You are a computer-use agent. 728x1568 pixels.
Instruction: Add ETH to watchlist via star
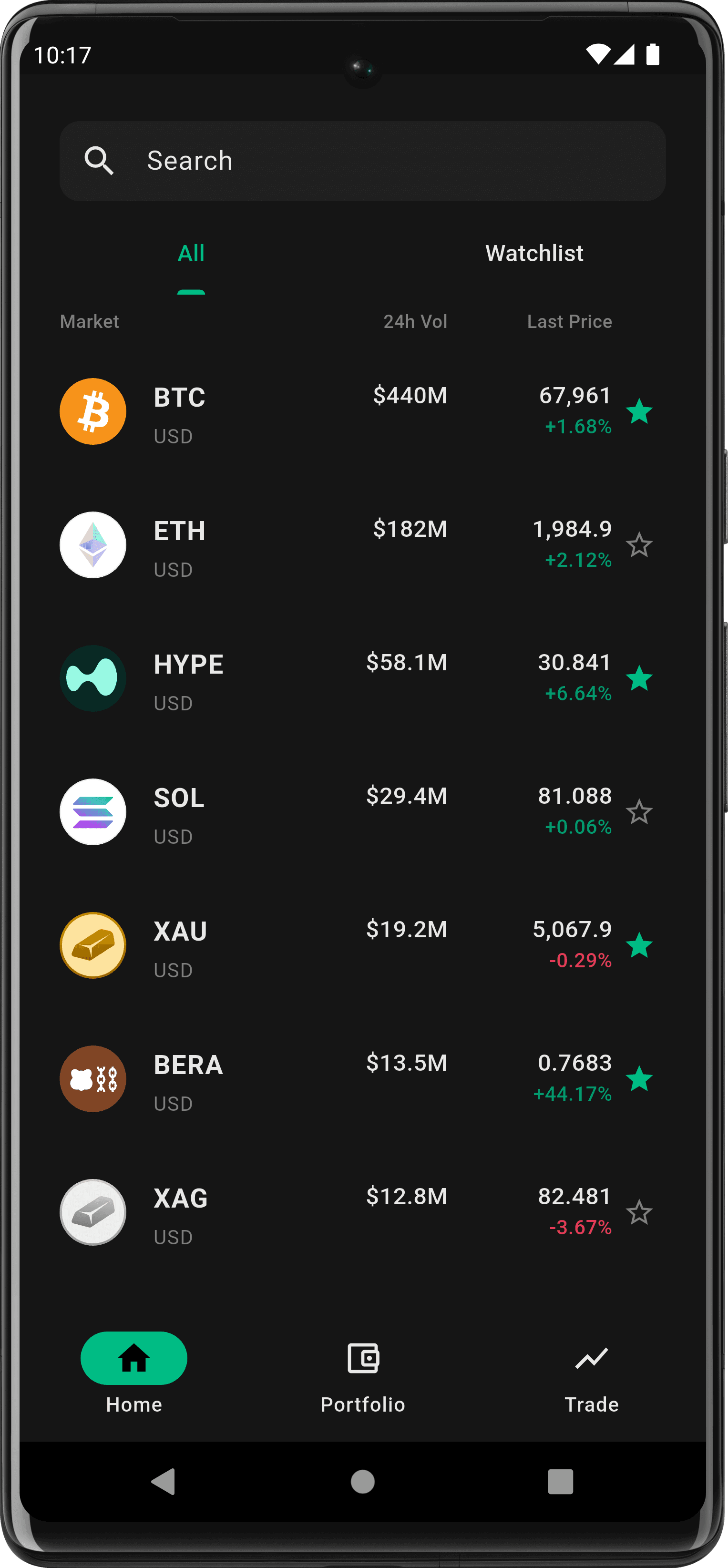(639, 545)
